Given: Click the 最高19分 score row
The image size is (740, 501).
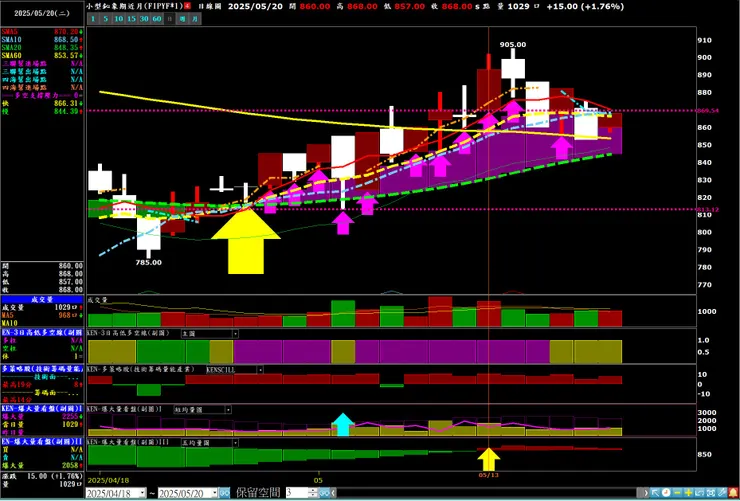Looking at the screenshot, I should [42, 385].
